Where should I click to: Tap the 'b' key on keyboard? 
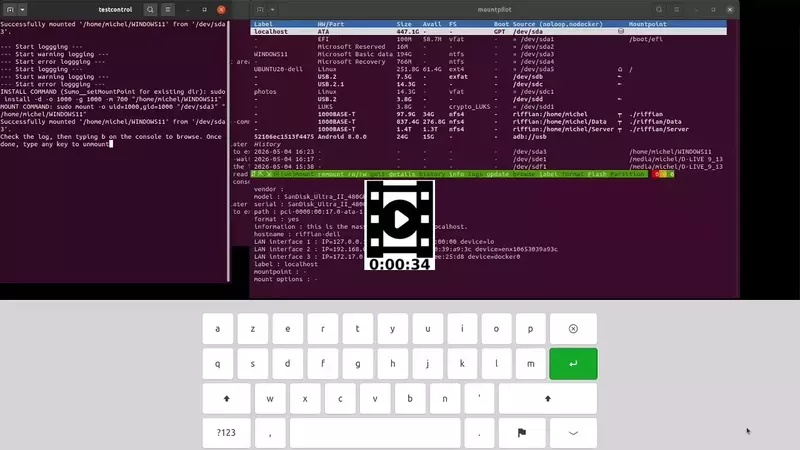click(410, 398)
